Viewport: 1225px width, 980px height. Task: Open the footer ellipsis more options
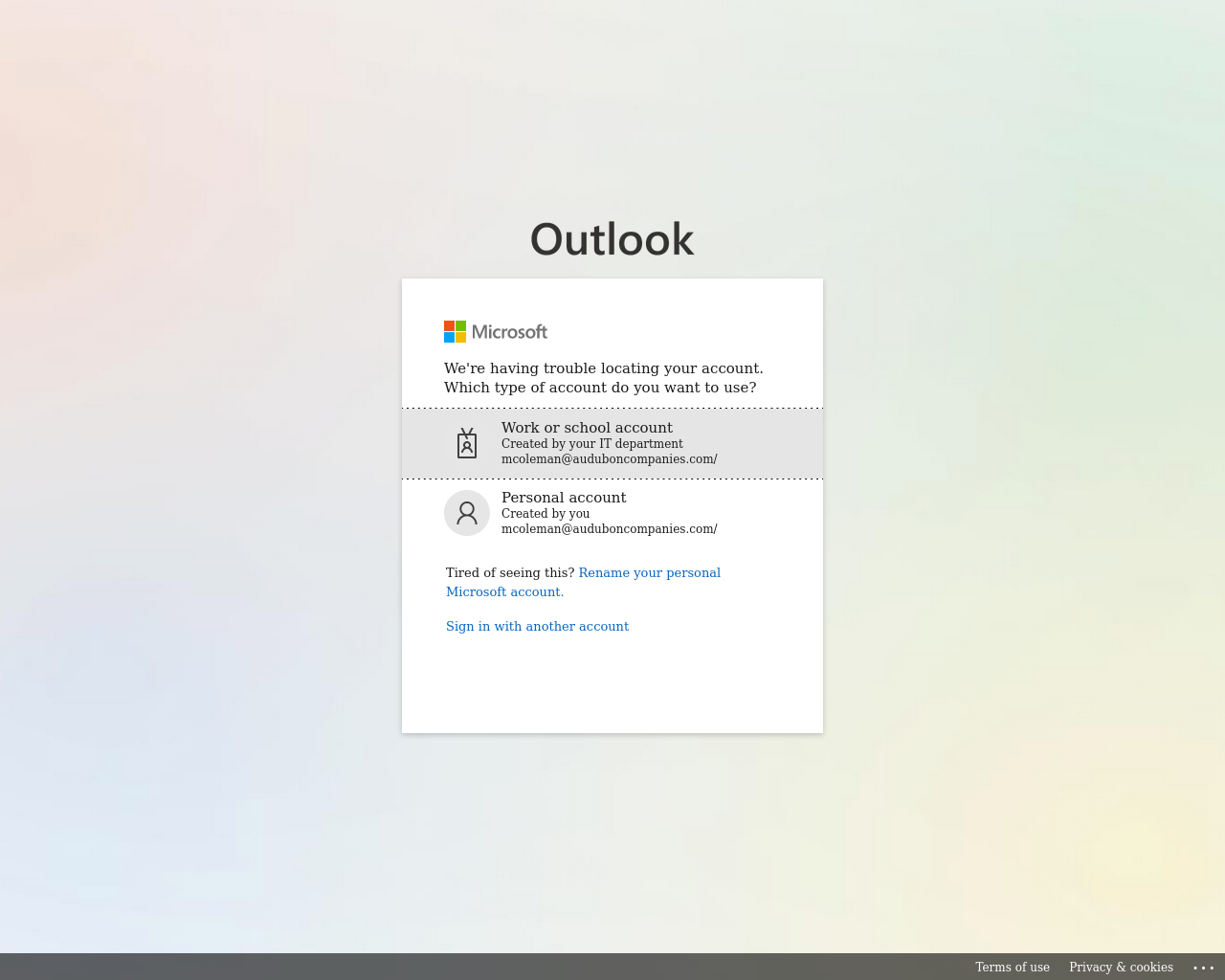click(1204, 968)
